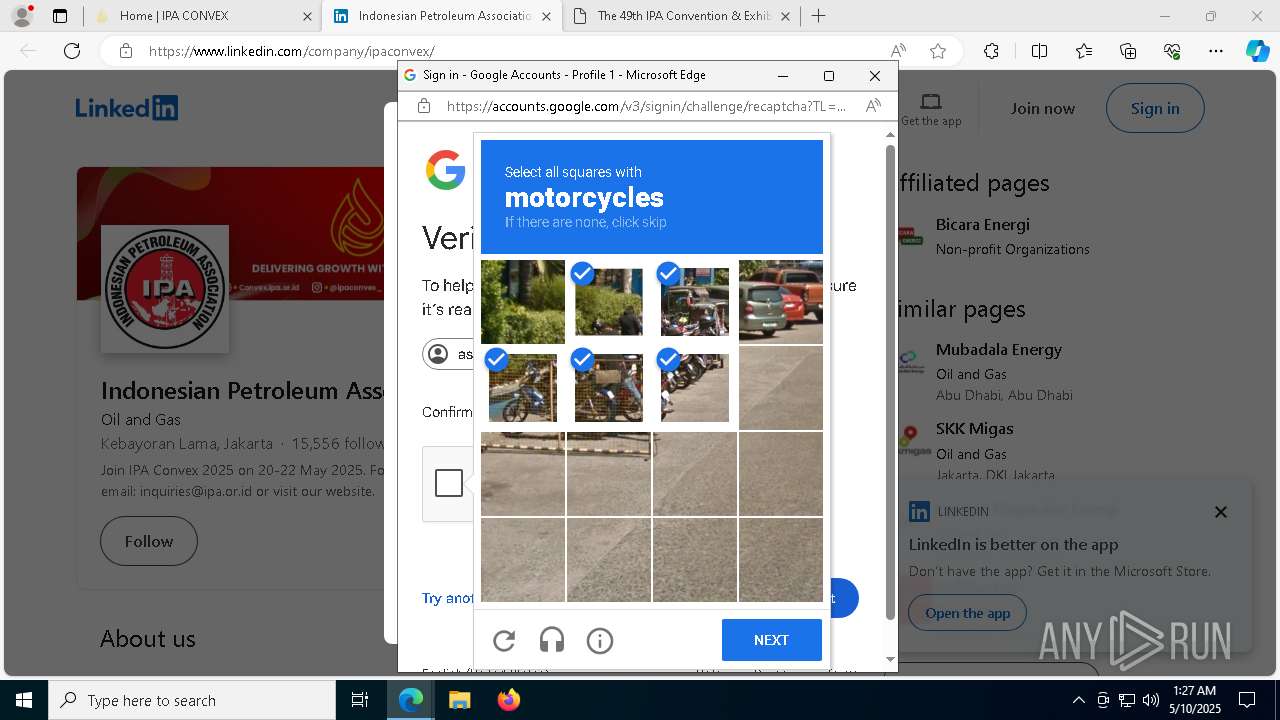Image resolution: width=1280 pixels, height=720 pixels.
Task: Toggle Read aloud in main address bar
Action: tap(898, 51)
